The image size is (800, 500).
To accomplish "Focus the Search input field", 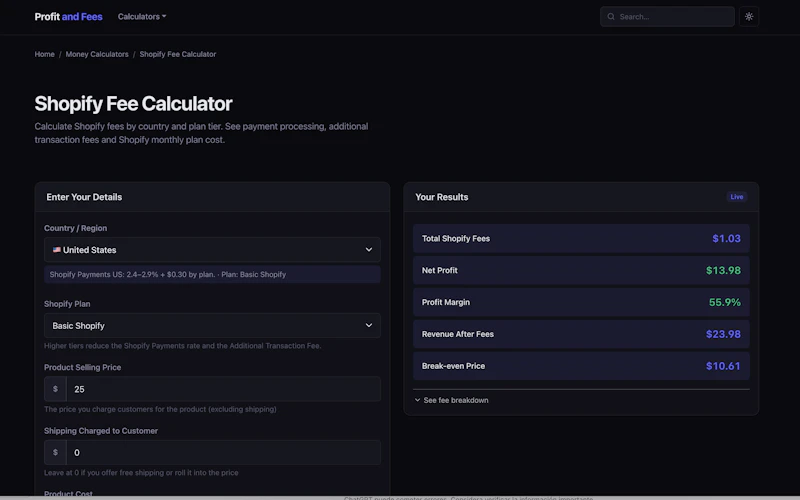I will (667, 16).
